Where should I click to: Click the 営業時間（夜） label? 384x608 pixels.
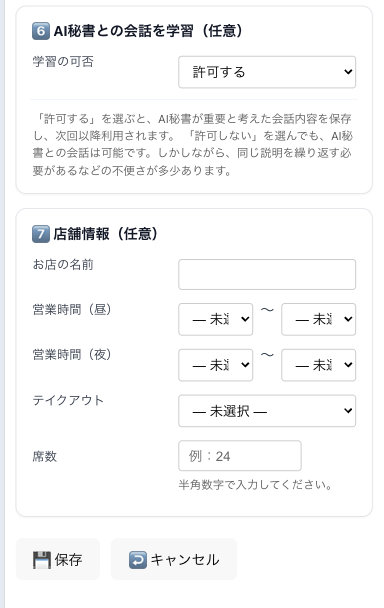click(72, 355)
